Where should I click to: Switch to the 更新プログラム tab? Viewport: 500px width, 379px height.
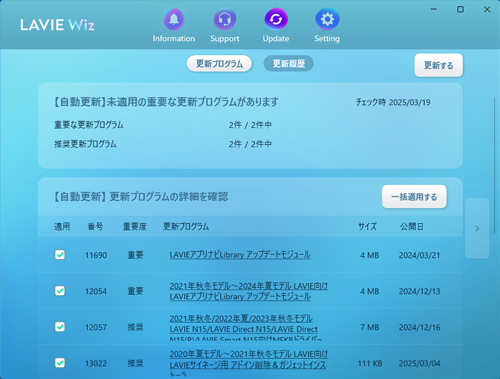[x=219, y=64]
